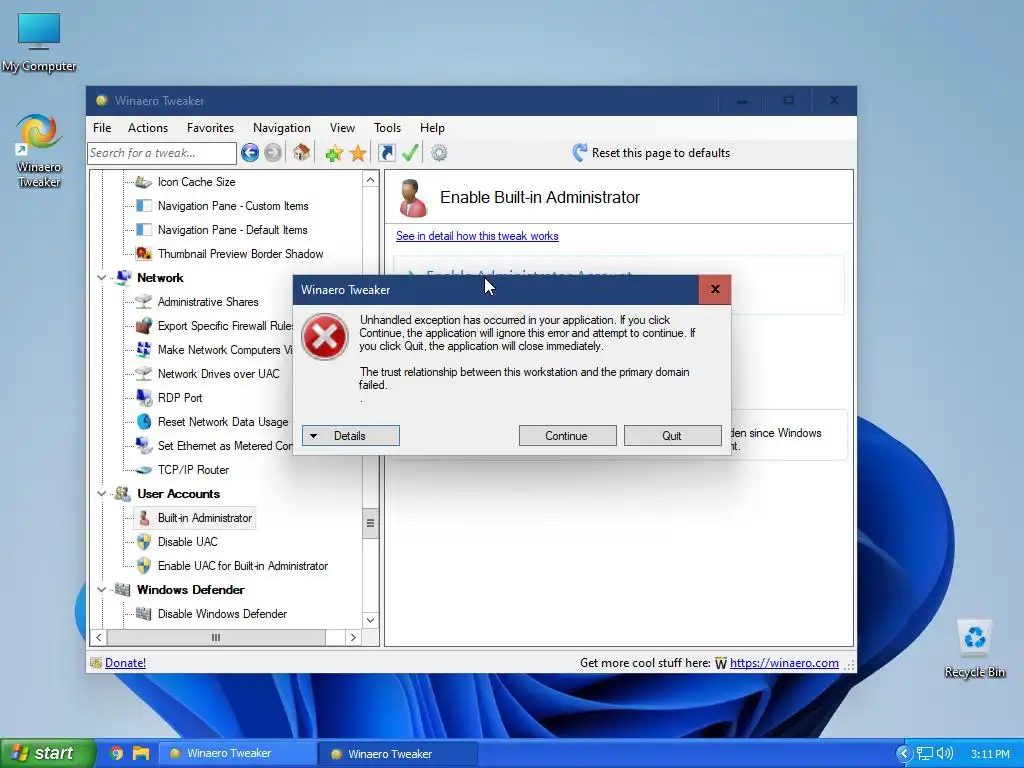The height and width of the screenshot is (768, 1024).
Task: Click the Disable UAC shield icon
Action: [144, 541]
